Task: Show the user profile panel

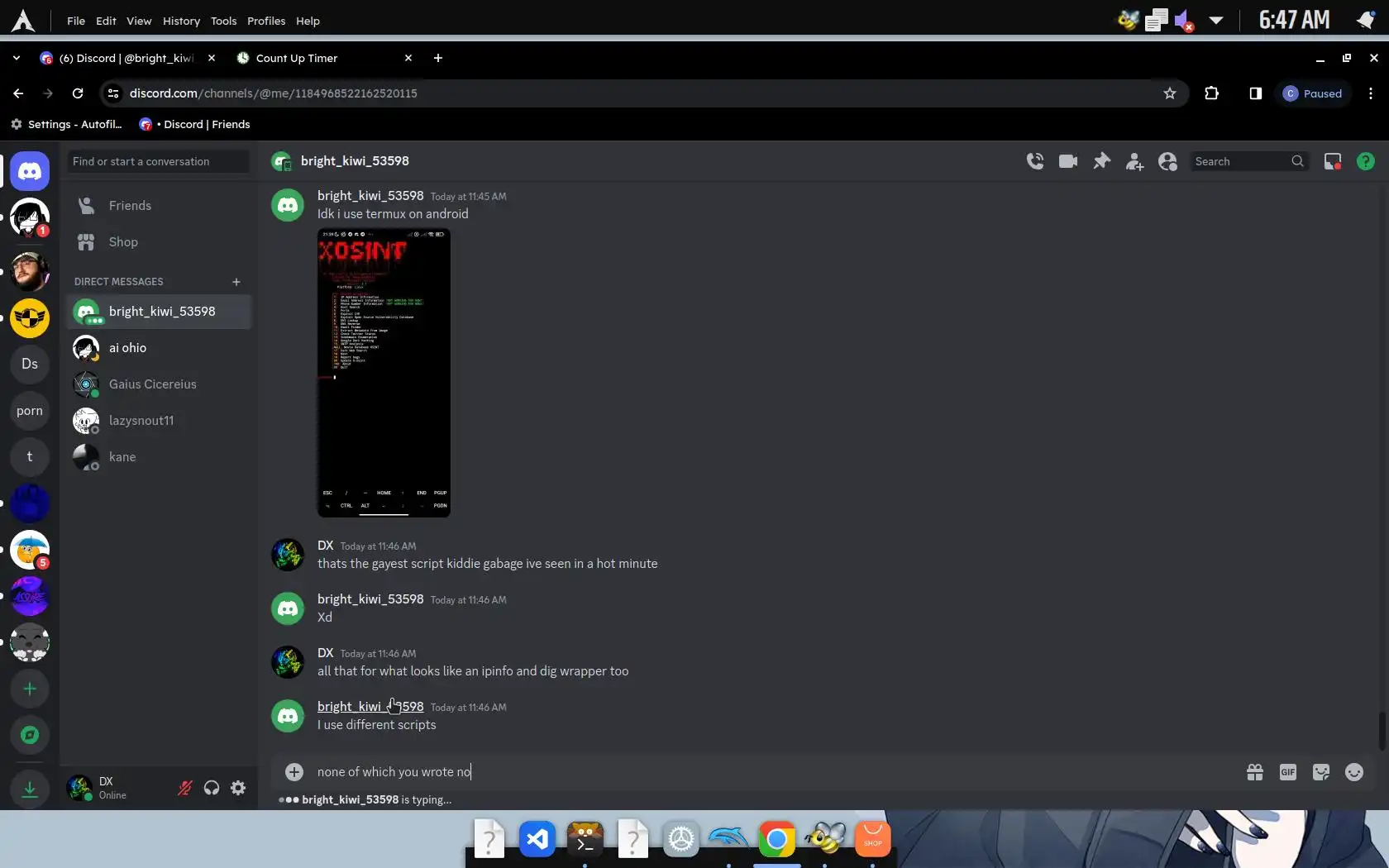Action: pos(1167,161)
